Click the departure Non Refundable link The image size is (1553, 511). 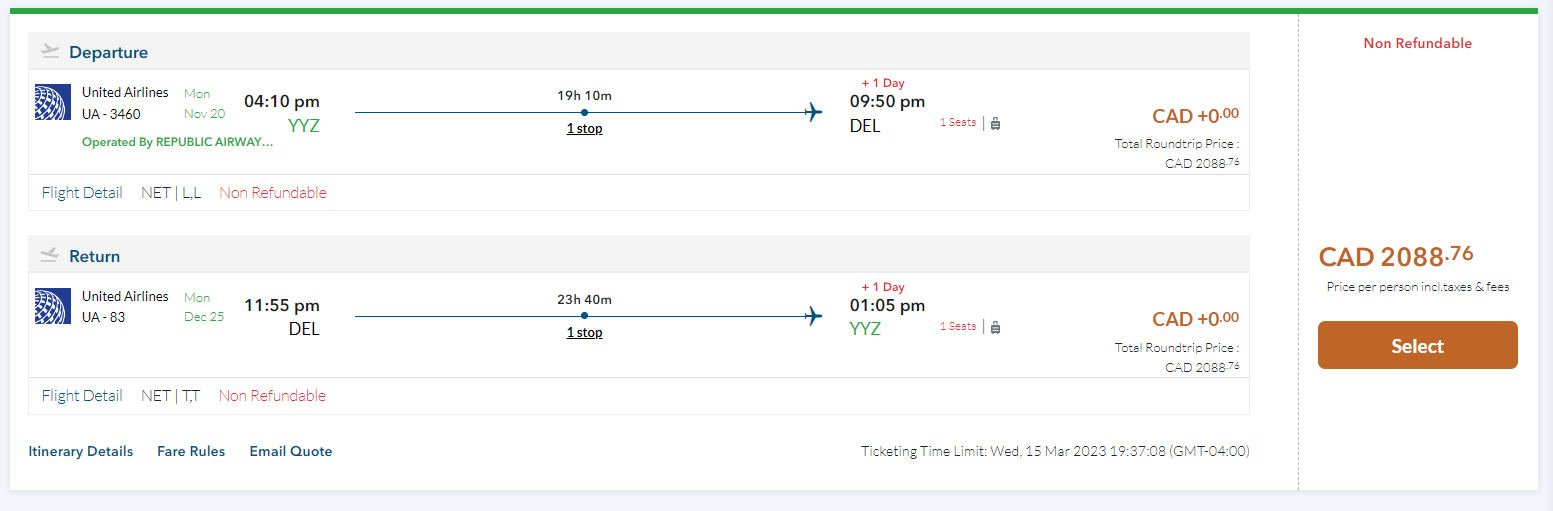[x=273, y=193]
